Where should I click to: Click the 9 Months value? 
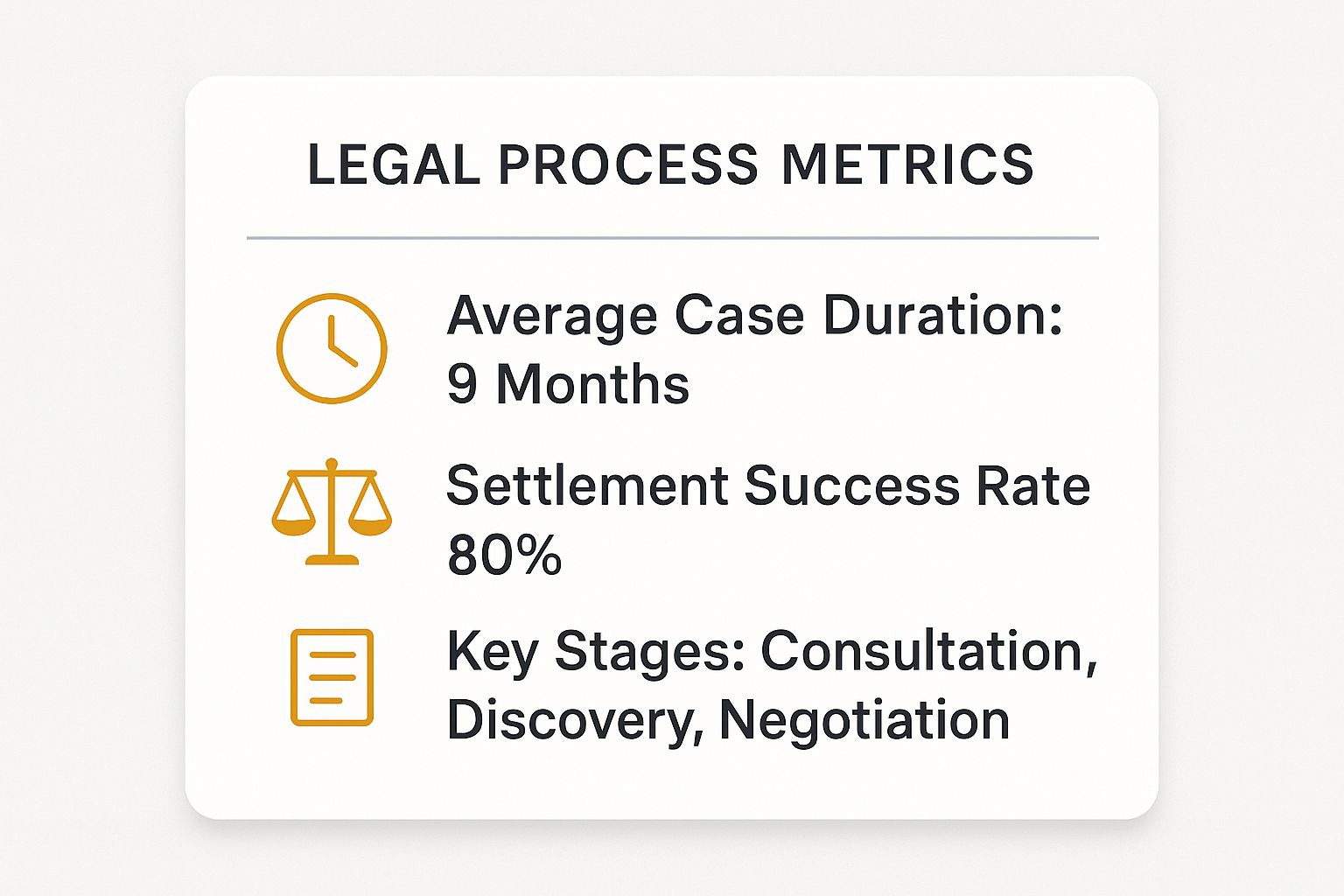[568, 384]
